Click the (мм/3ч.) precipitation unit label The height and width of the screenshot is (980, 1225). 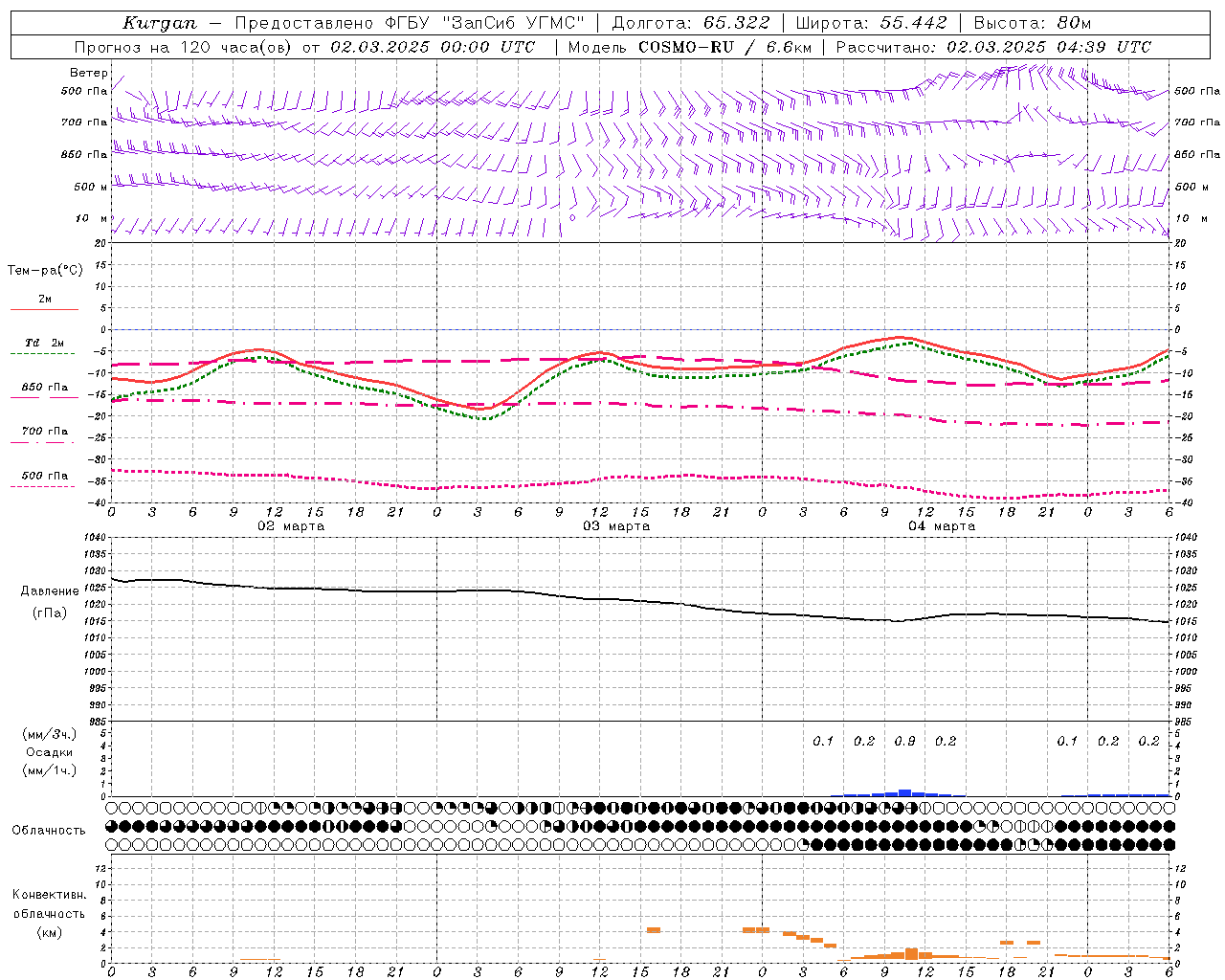(50, 733)
